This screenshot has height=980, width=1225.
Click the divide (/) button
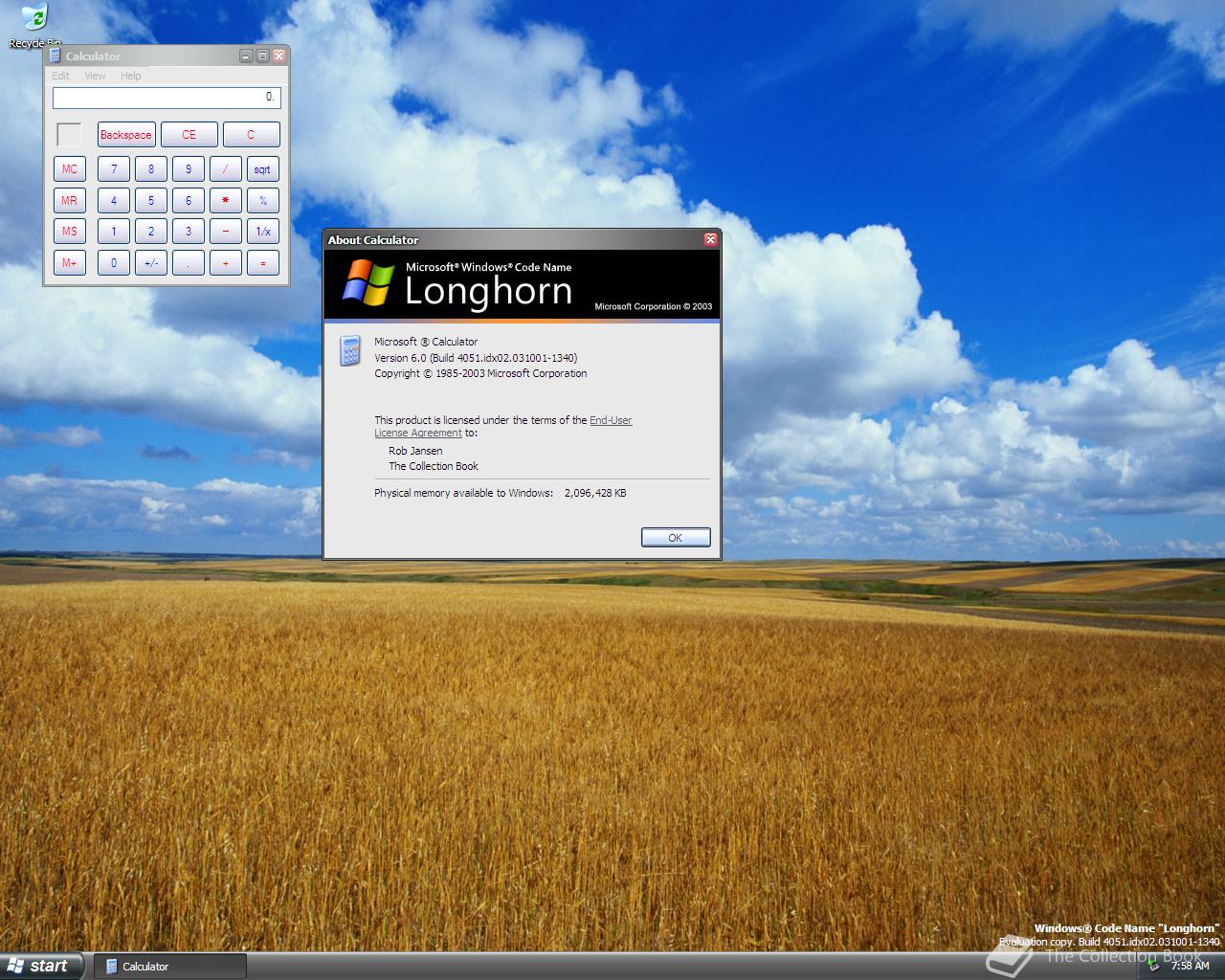[226, 169]
